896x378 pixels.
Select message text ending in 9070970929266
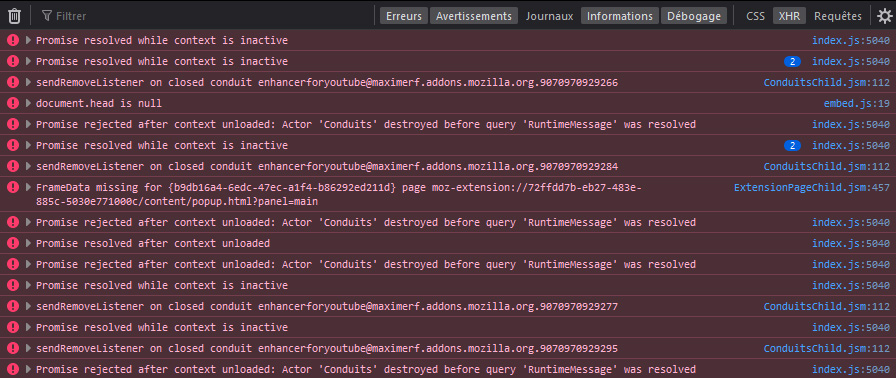point(327,82)
